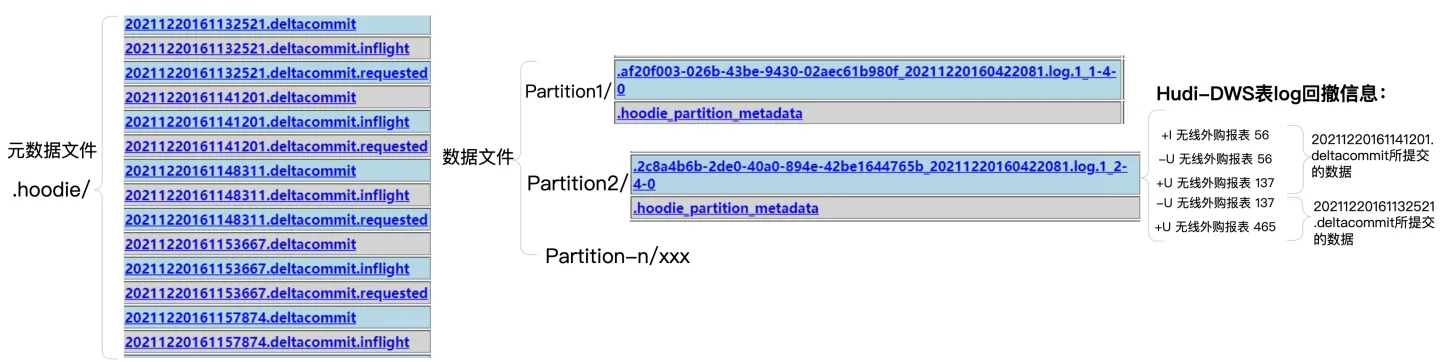Select 20211220161141201.deltacommit.inflight link
This screenshot has width=1440, height=362.
(x=267, y=122)
